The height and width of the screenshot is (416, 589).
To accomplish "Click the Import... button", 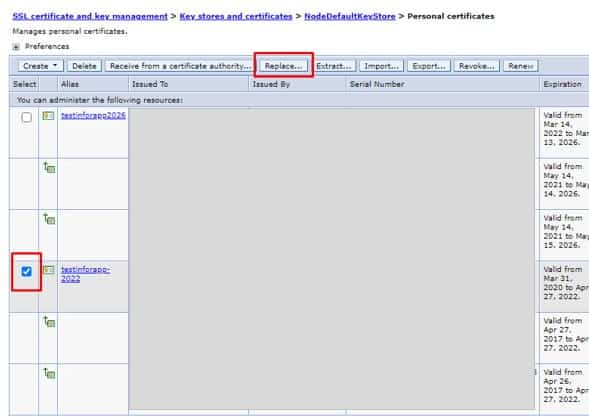I will click(381, 66).
